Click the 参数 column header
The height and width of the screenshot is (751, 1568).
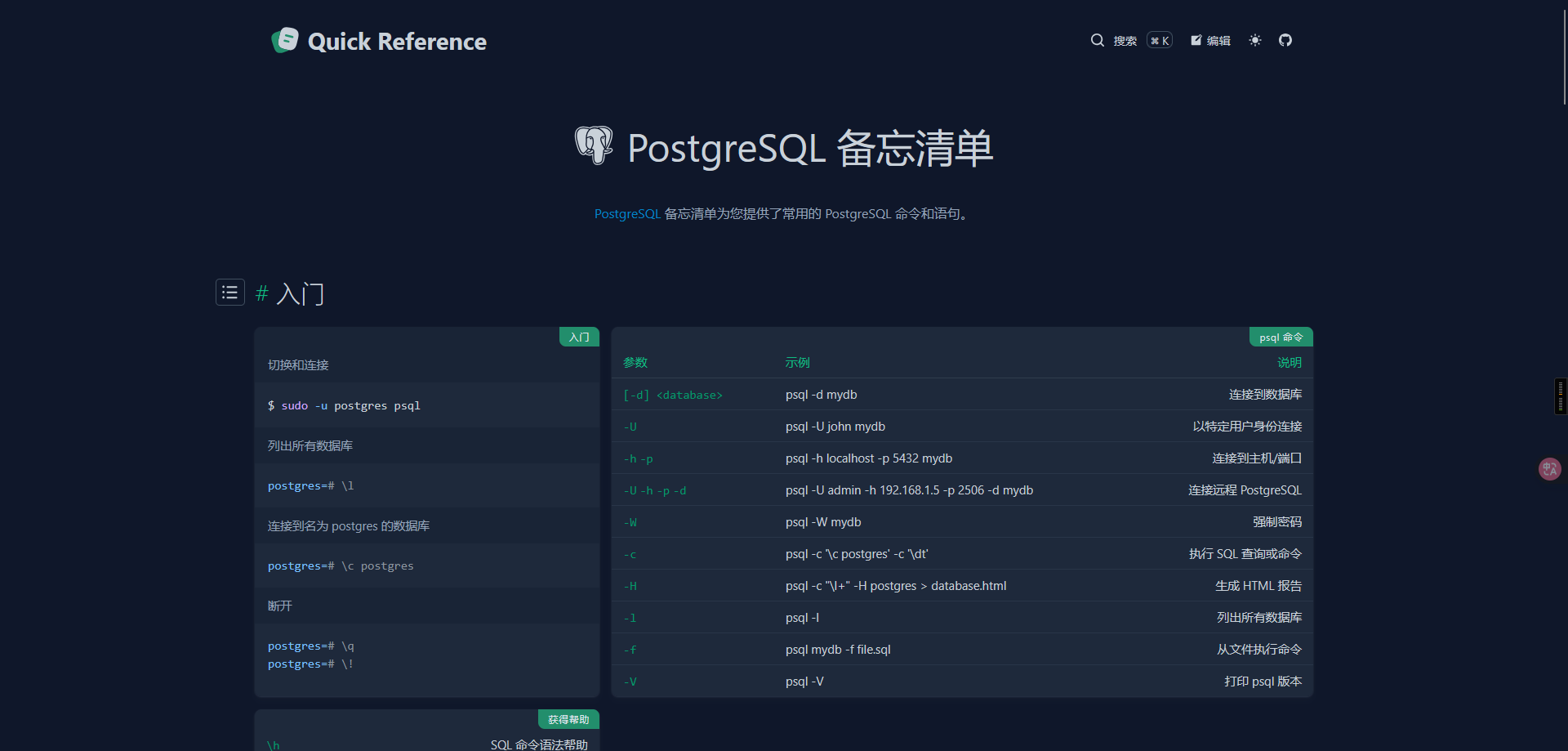[635, 362]
